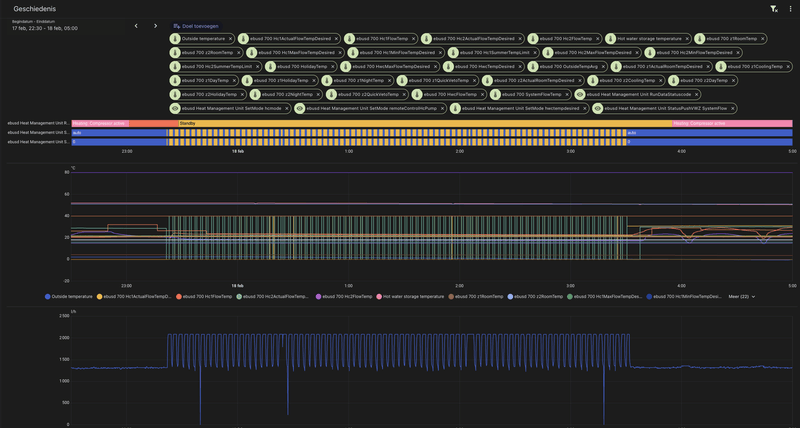Viewport: 800px width, 428px height.
Task: Open the Begindatum - Einddatum date range picker
Action: pos(45,26)
